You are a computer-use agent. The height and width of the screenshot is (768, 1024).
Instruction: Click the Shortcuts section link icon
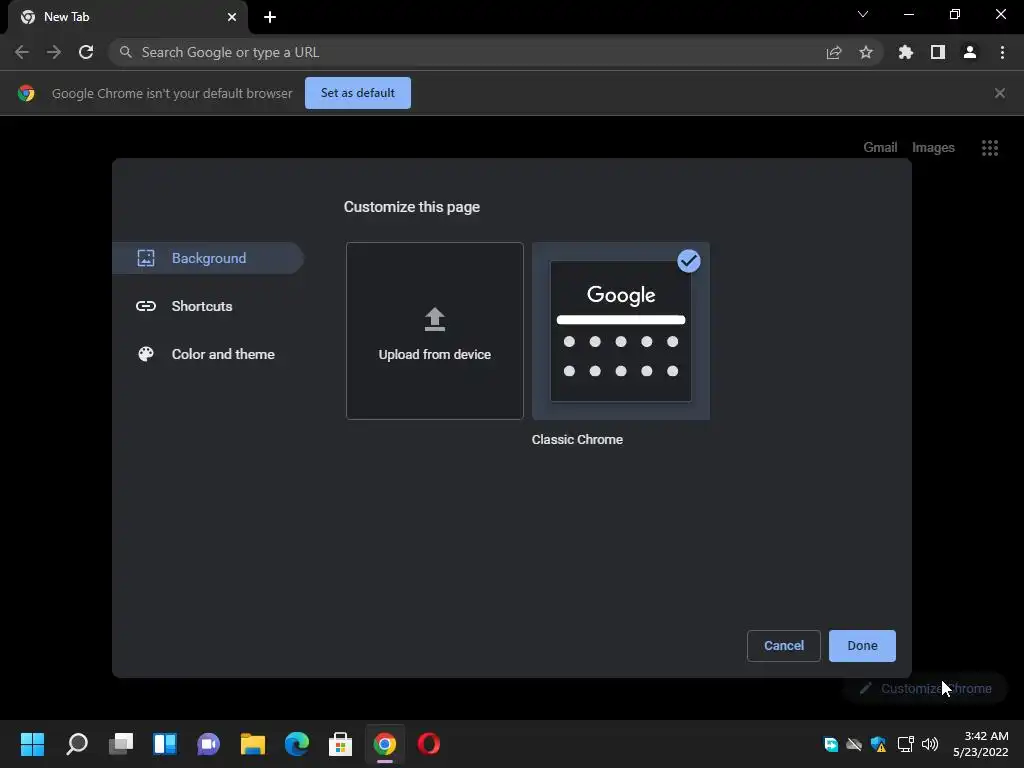(146, 306)
